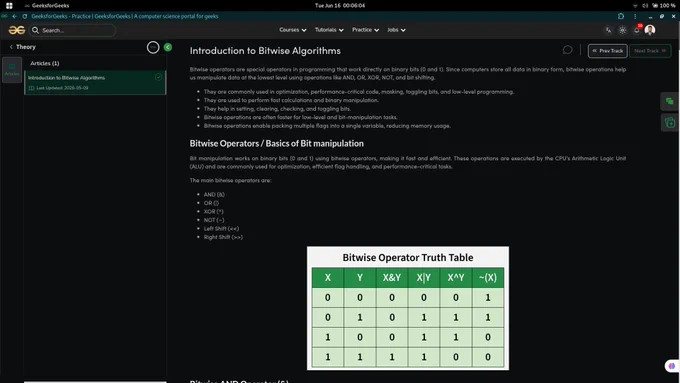Click the battery 100 % indicator
This screenshot has width=680, height=383.
pos(664,6)
